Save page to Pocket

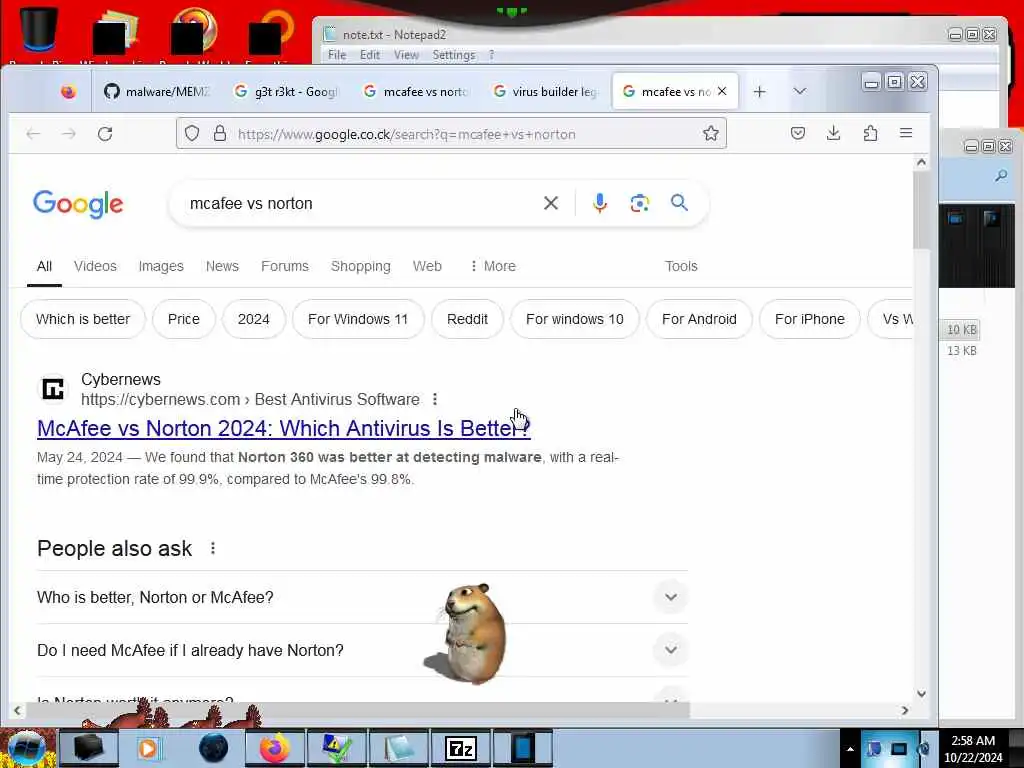click(797, 134)
